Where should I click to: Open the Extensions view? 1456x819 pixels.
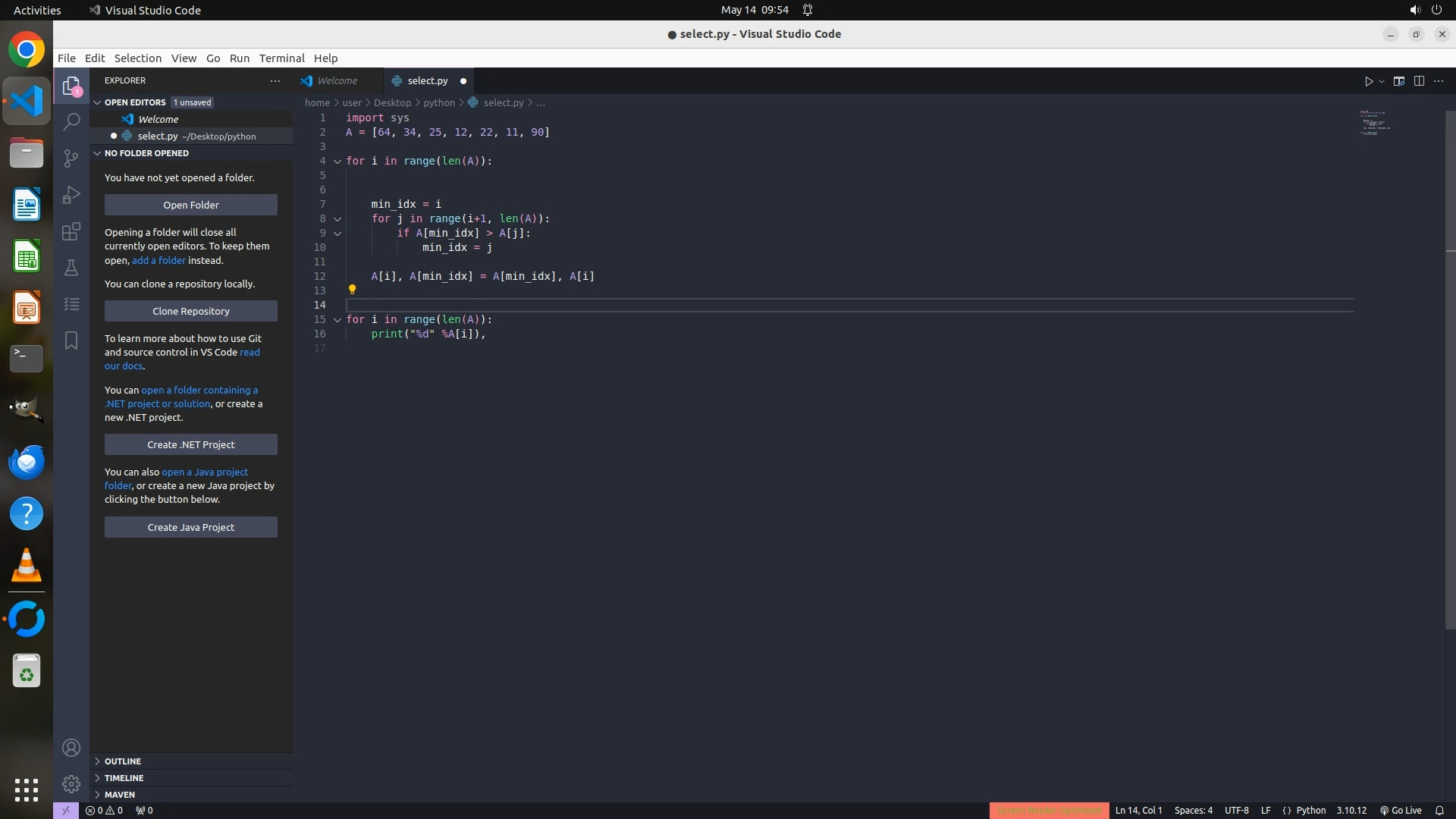(71, 231)
